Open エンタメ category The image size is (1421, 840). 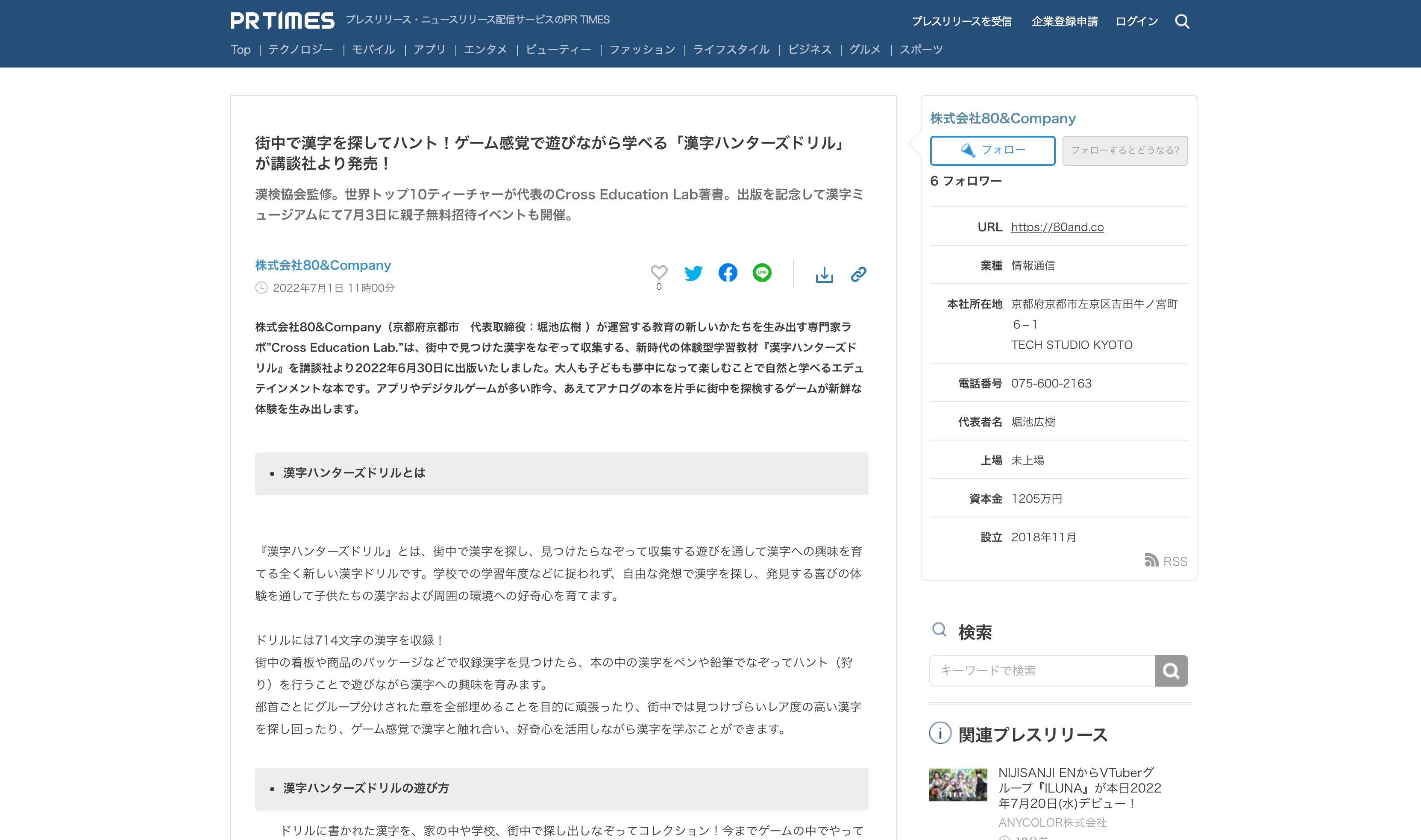[x=485, y=50]
